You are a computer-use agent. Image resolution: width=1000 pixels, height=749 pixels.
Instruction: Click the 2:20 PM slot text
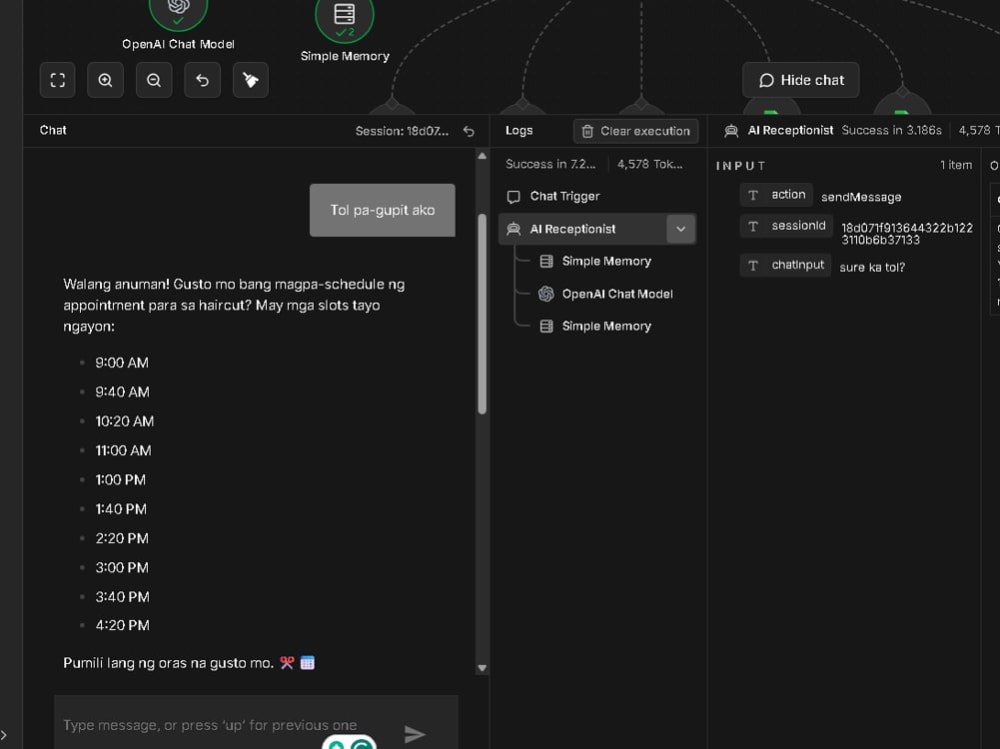(x=122, y=539)
